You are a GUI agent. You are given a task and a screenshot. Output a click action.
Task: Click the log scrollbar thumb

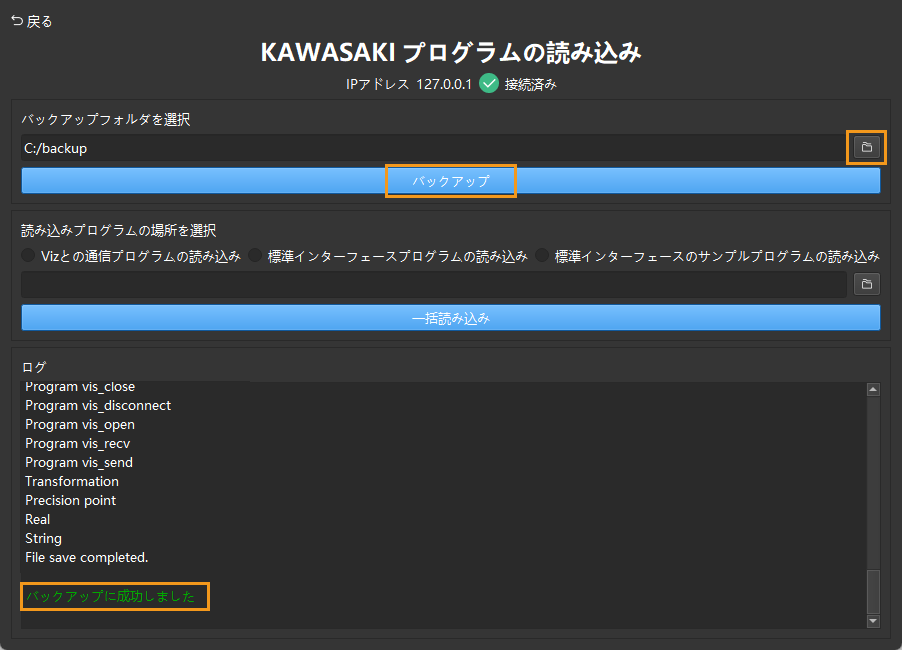(x=873, y=592)
